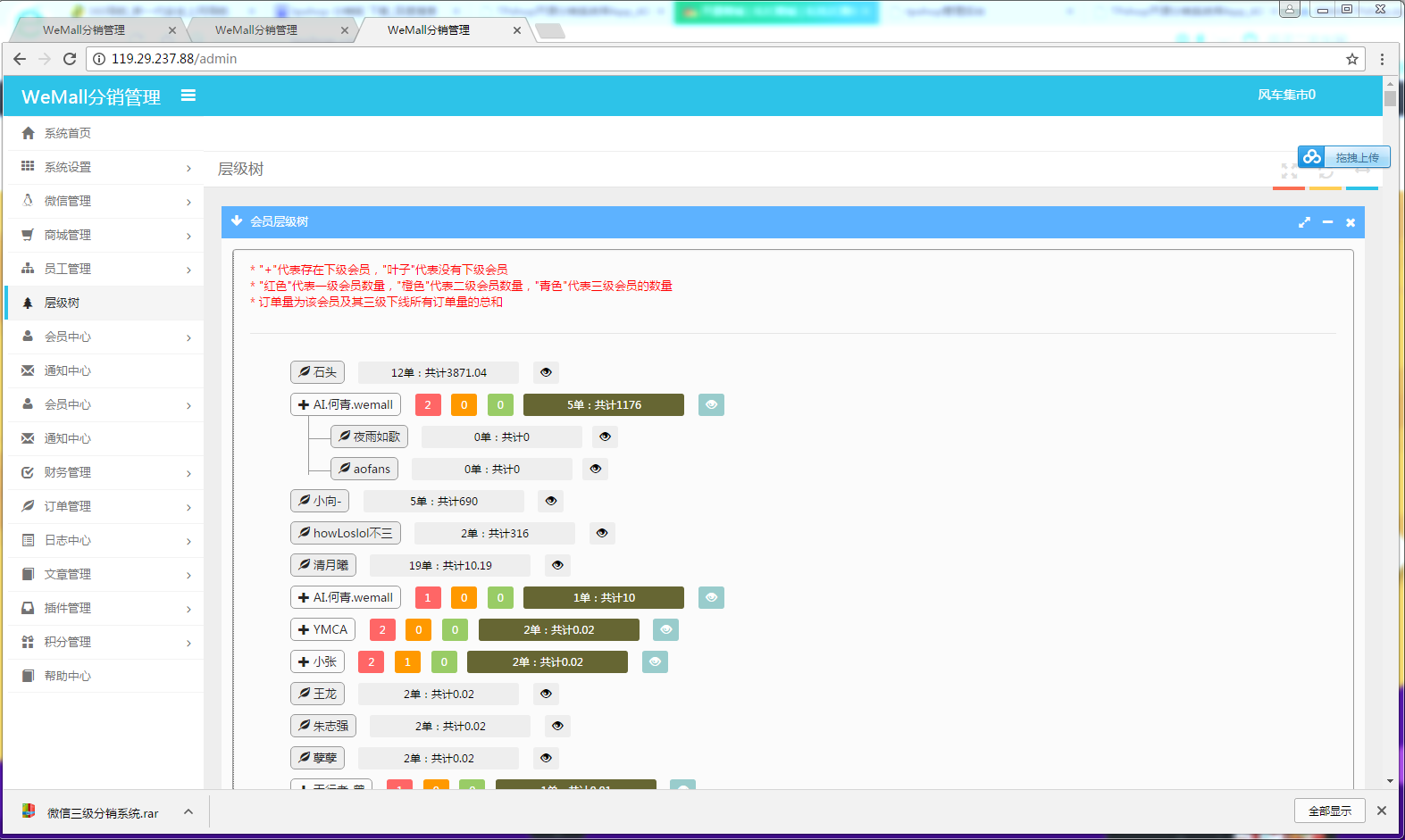Click red badge 2 on first AI.何青.wemall
Viewport: 1405px width, 840px height.
click(x=428, y=404)
